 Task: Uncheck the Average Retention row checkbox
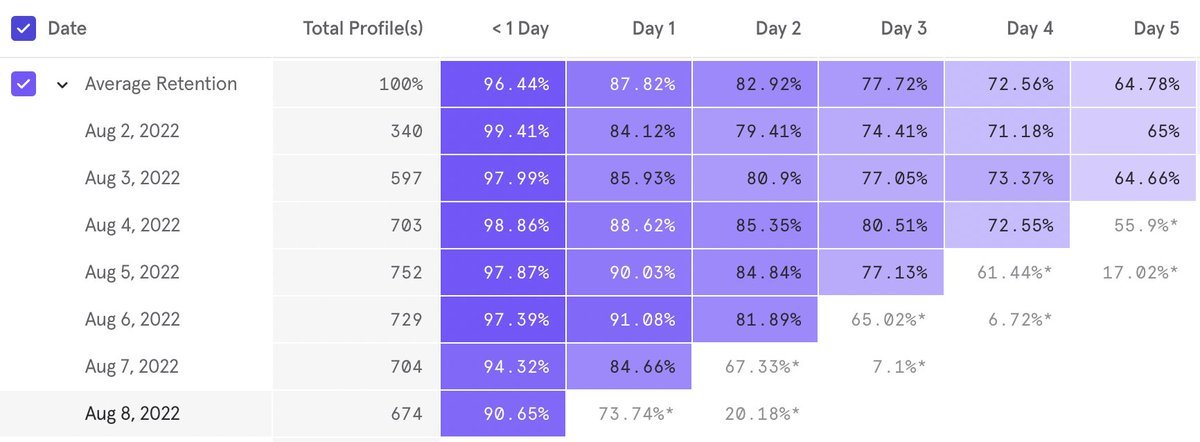[23, 84]
